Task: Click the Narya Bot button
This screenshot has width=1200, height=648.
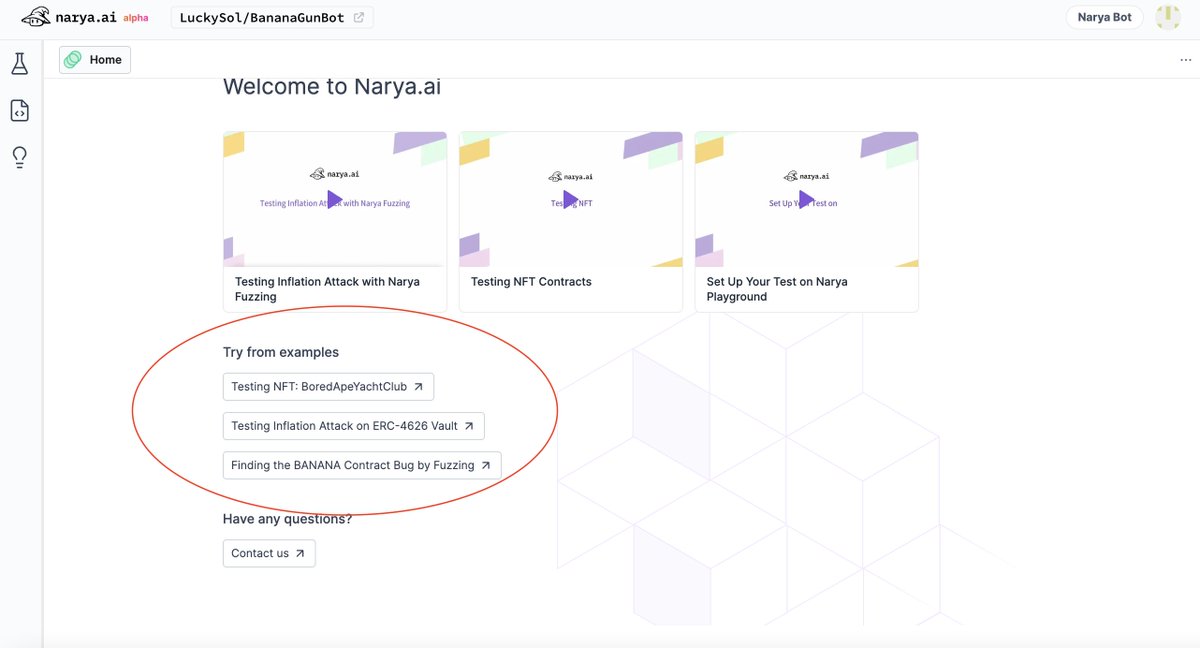Action: pyautogui.click(x=1105, y=17)
